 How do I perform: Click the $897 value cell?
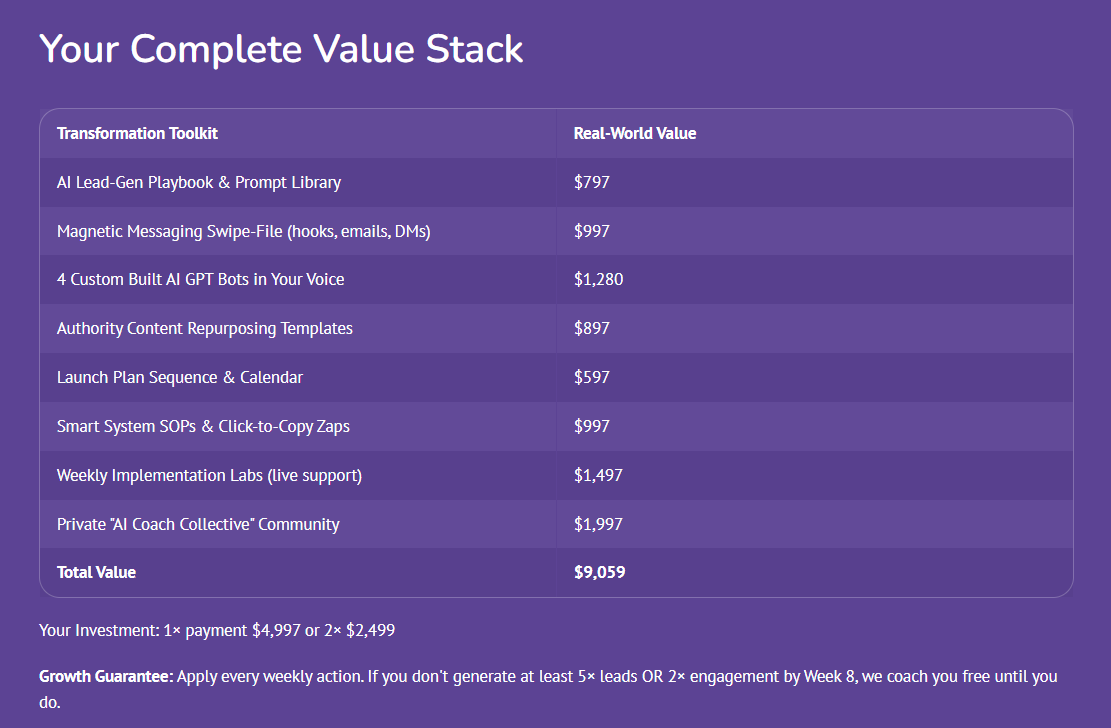tap(592, 328)
